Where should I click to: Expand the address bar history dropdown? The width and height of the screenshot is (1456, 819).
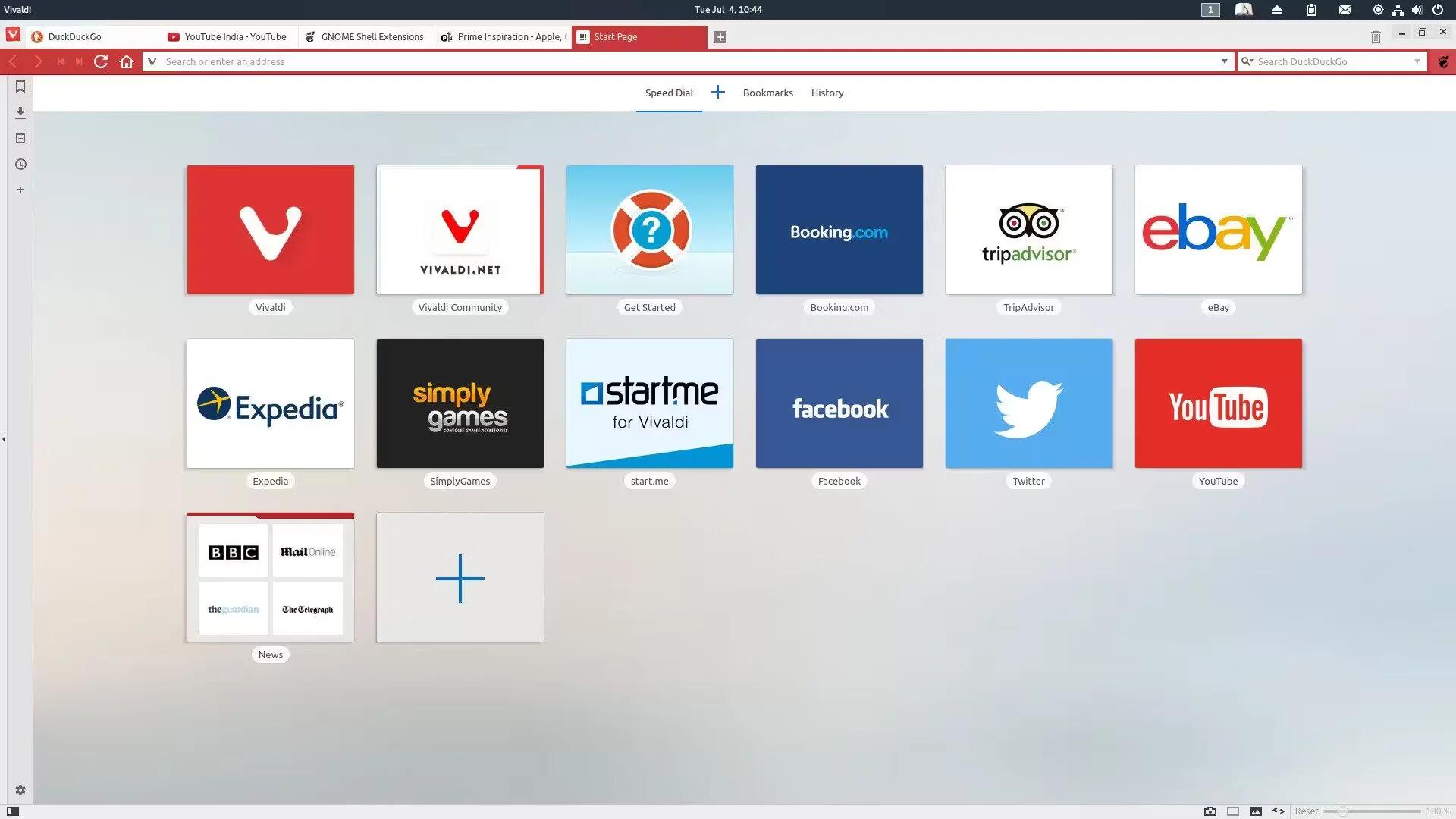point(1224,61)
